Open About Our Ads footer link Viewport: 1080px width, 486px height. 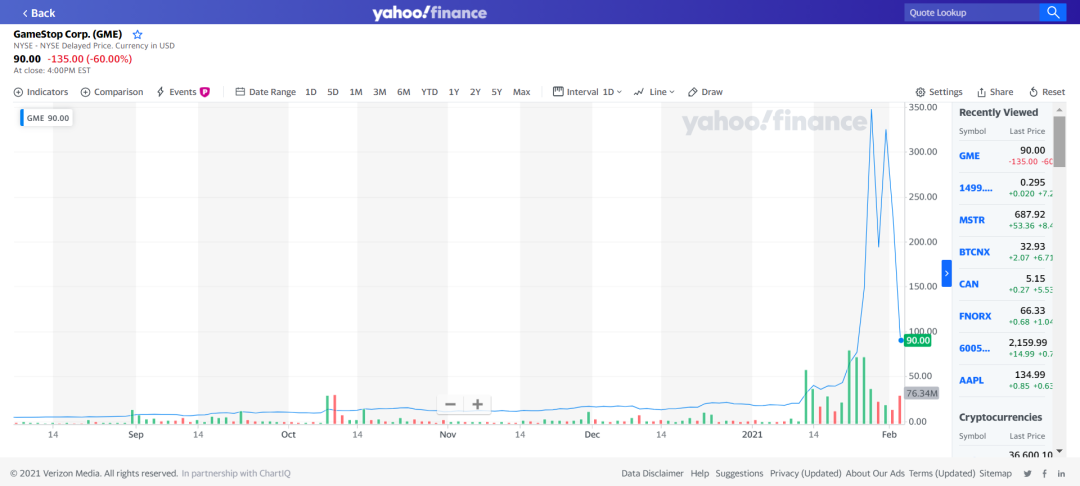pos(875,474)
